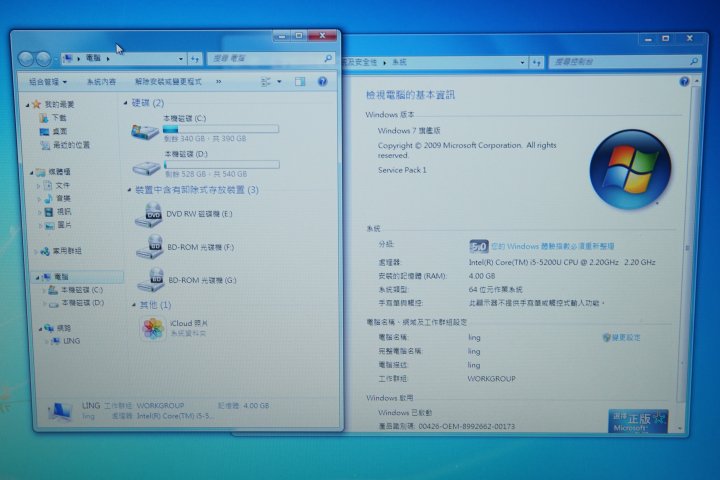Click the Explorer address bar refresh button

(x=195, y=59)
